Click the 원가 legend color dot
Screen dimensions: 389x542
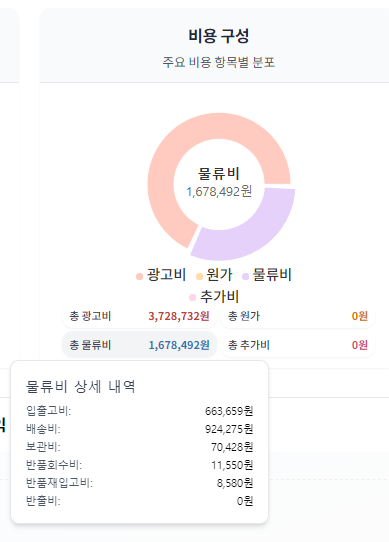[x=199, y=276]
